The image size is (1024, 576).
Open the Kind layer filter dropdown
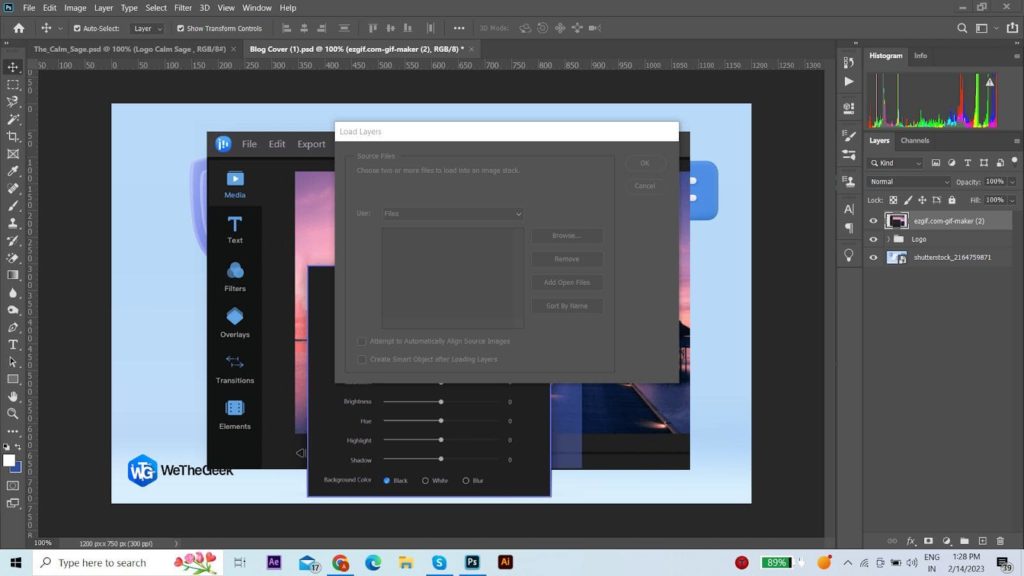pos(895,163)
